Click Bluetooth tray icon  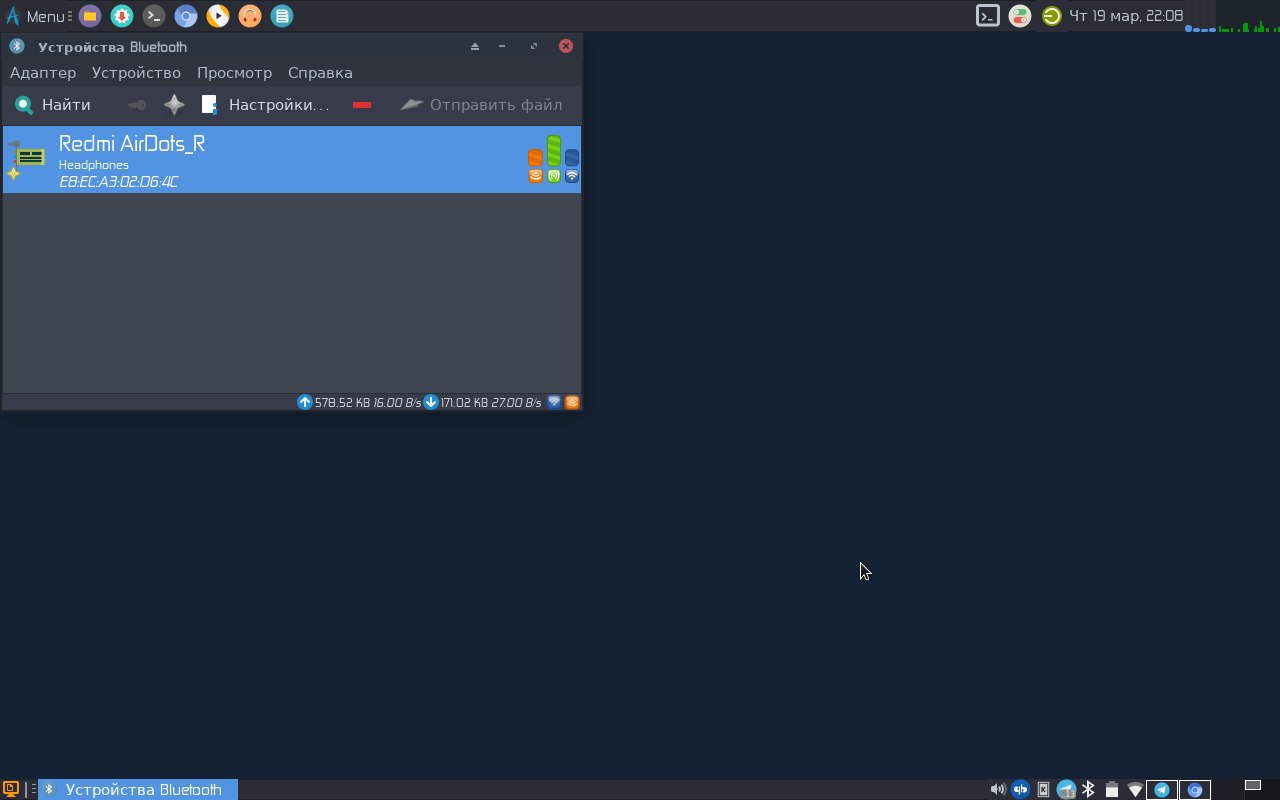[1088, 789]
